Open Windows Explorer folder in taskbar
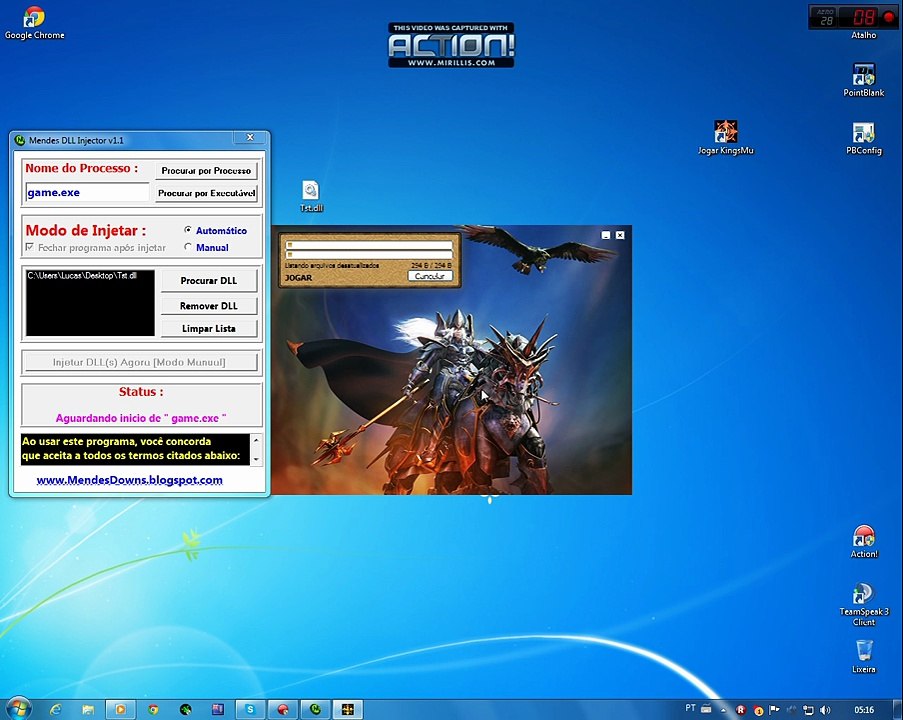Screen dimensions: 903x720 pos(88,709)
